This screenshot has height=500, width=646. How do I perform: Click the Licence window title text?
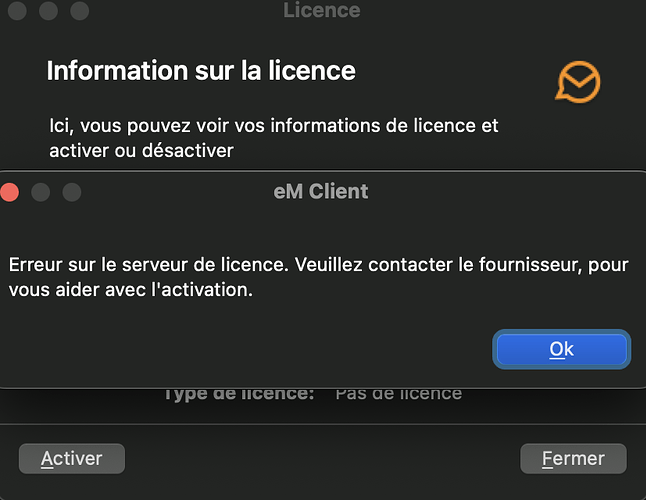(321, 11)
